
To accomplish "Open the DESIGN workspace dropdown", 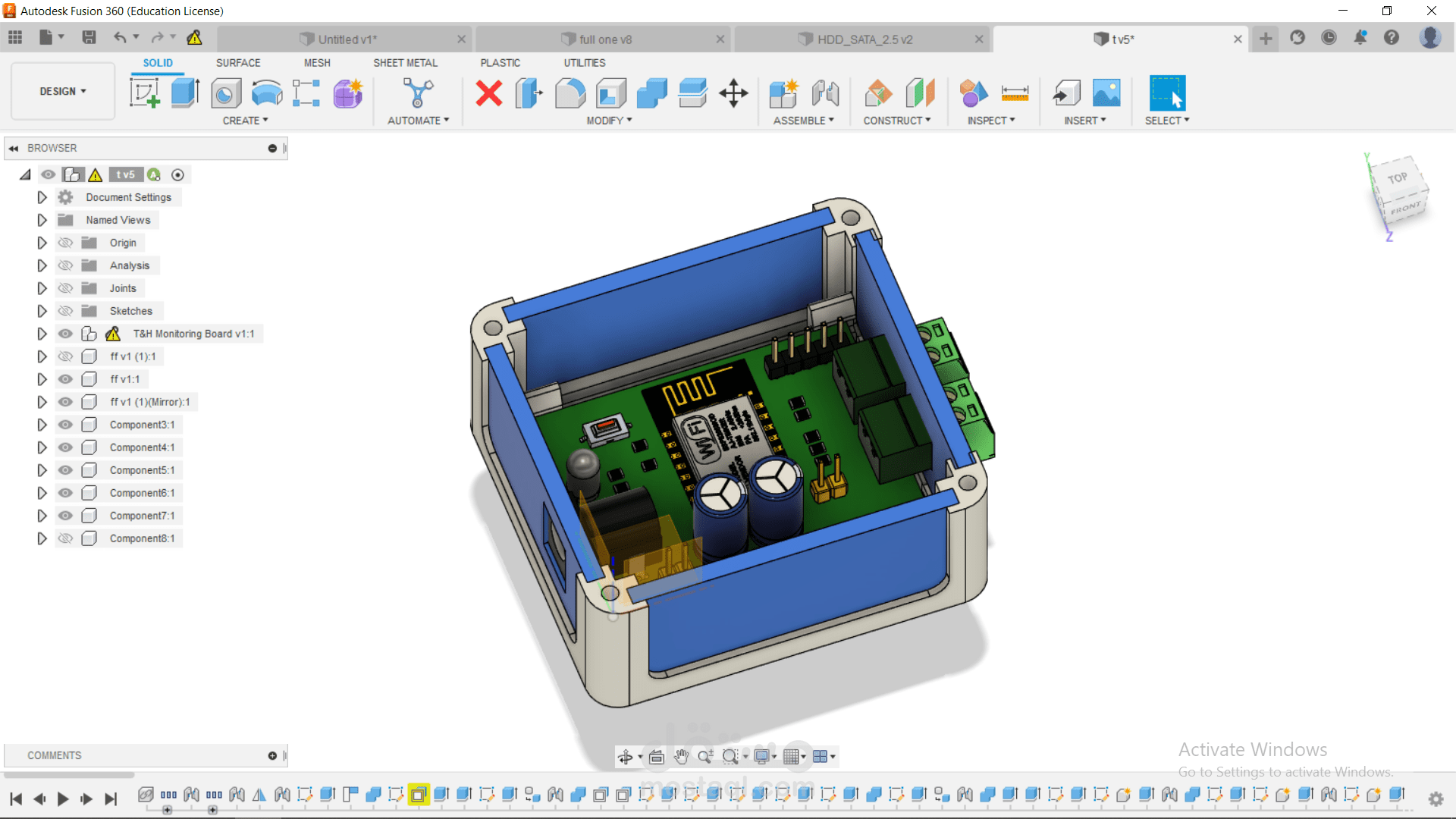I will [63, 91].
